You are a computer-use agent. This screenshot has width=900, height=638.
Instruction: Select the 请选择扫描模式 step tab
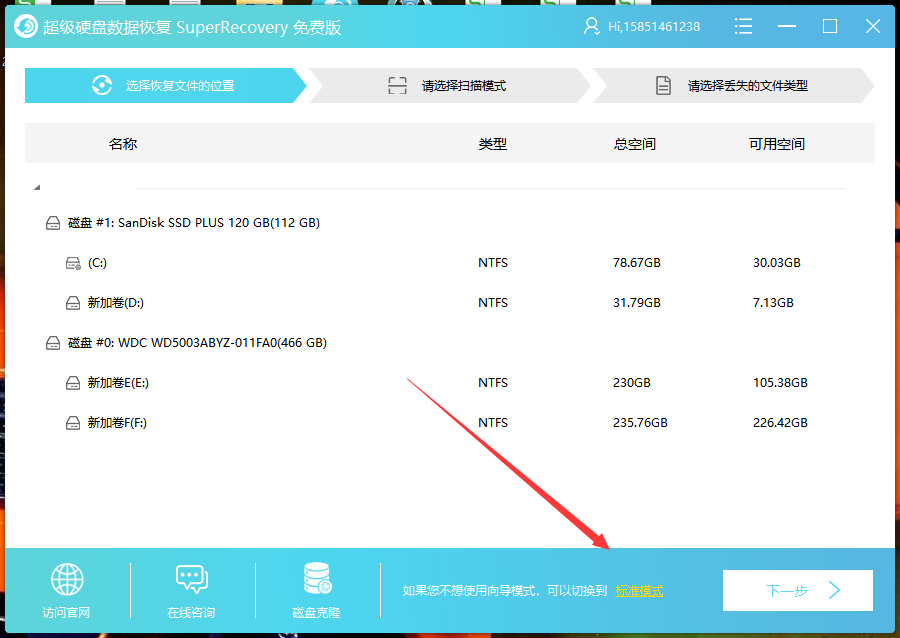tap(450, 85)
